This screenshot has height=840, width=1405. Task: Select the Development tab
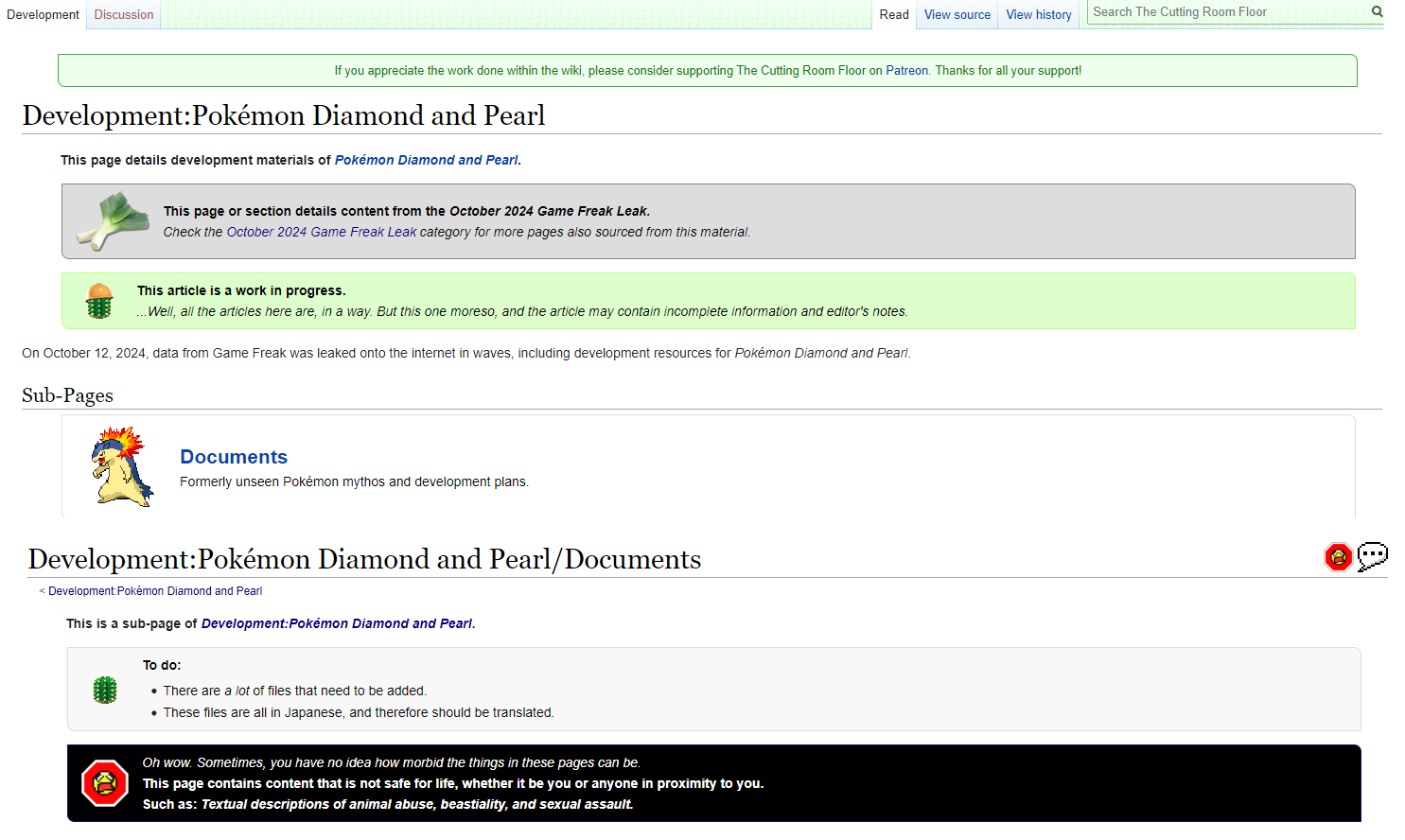pyautogui.click(x=44, y=14)
